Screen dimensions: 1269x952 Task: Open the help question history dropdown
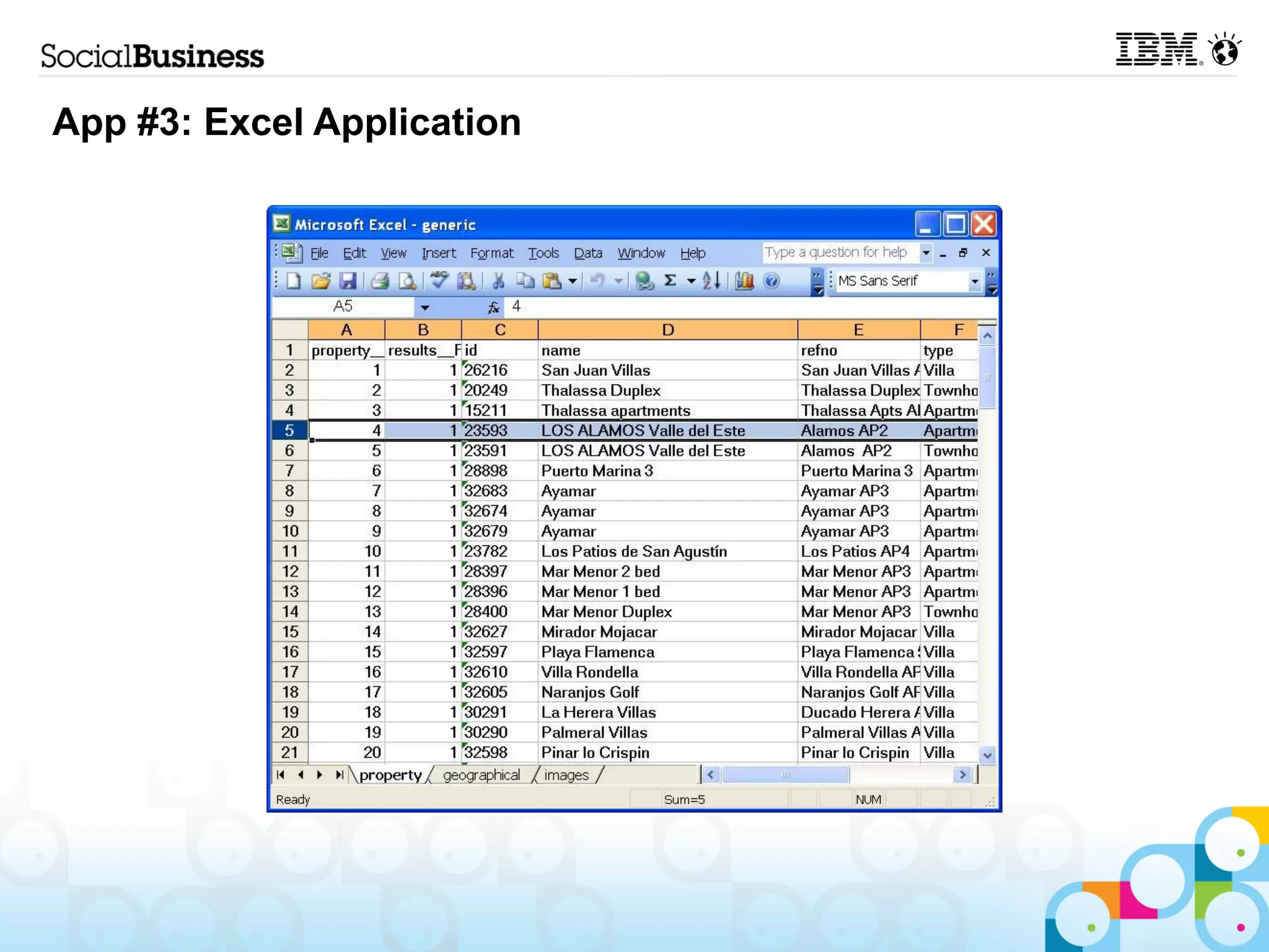[926, 253]
